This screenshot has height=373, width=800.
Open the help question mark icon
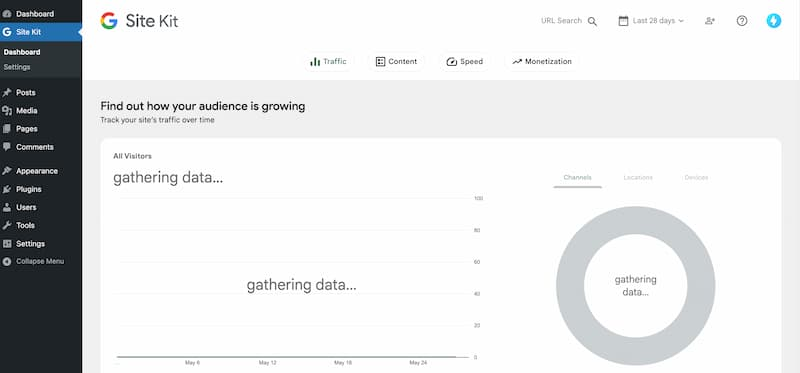click(x=742, y=21)
